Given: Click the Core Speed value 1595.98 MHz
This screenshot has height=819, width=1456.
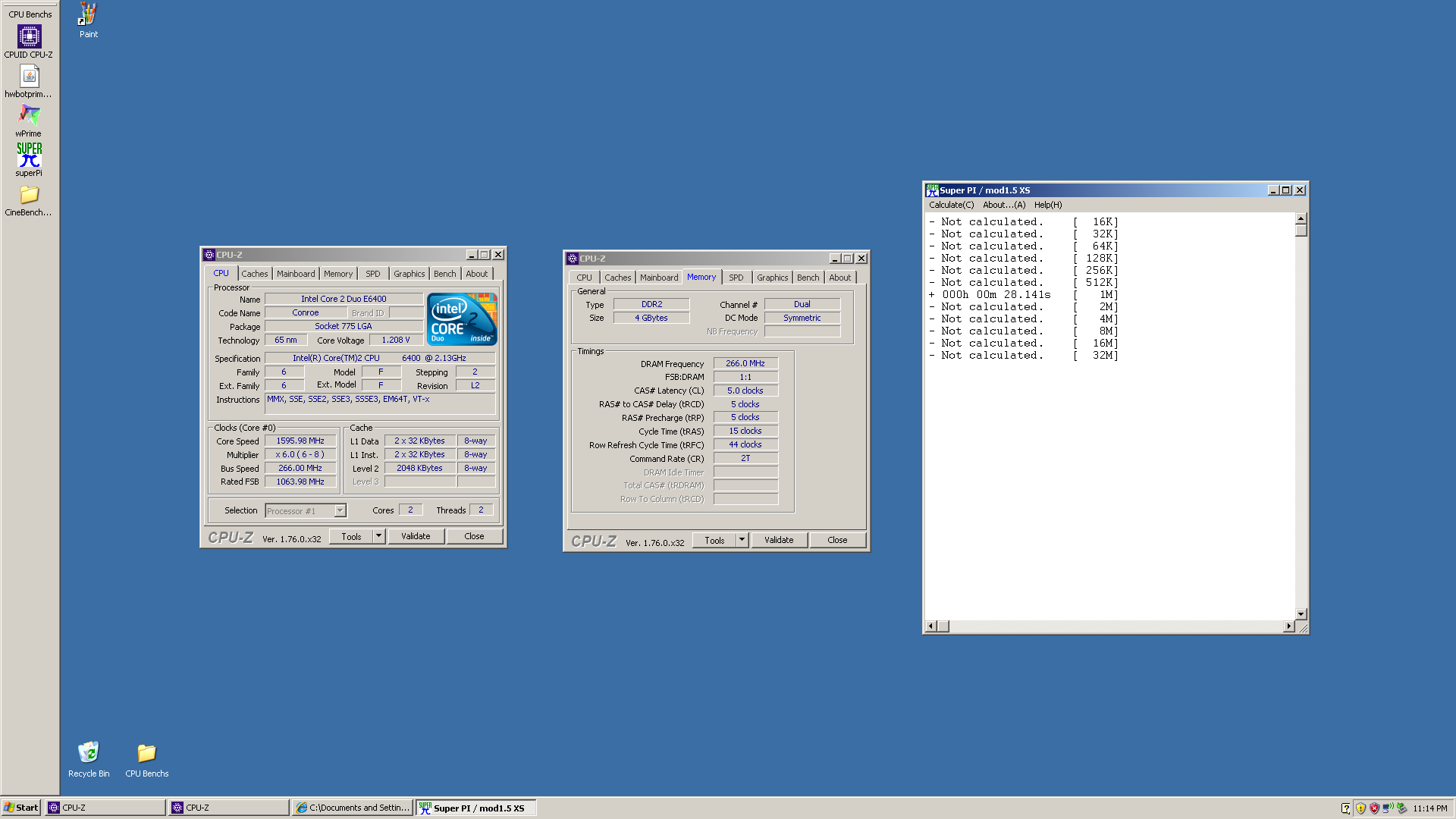Looking at the screenshot, I should click(300, 441).
